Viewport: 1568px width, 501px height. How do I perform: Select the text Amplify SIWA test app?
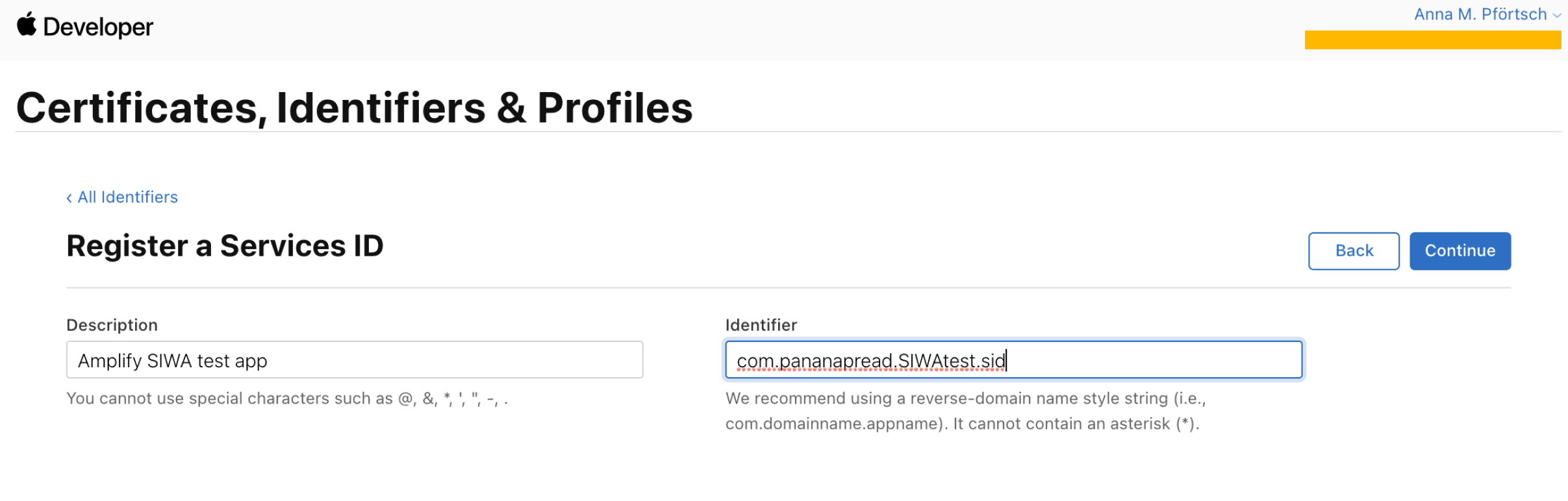pos(173,360)
